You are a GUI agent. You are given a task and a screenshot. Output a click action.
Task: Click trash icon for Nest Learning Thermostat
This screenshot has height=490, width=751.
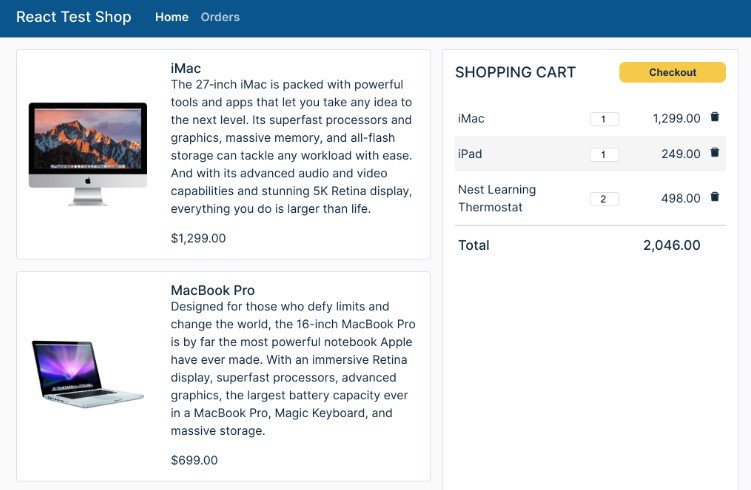pos(714,197)
